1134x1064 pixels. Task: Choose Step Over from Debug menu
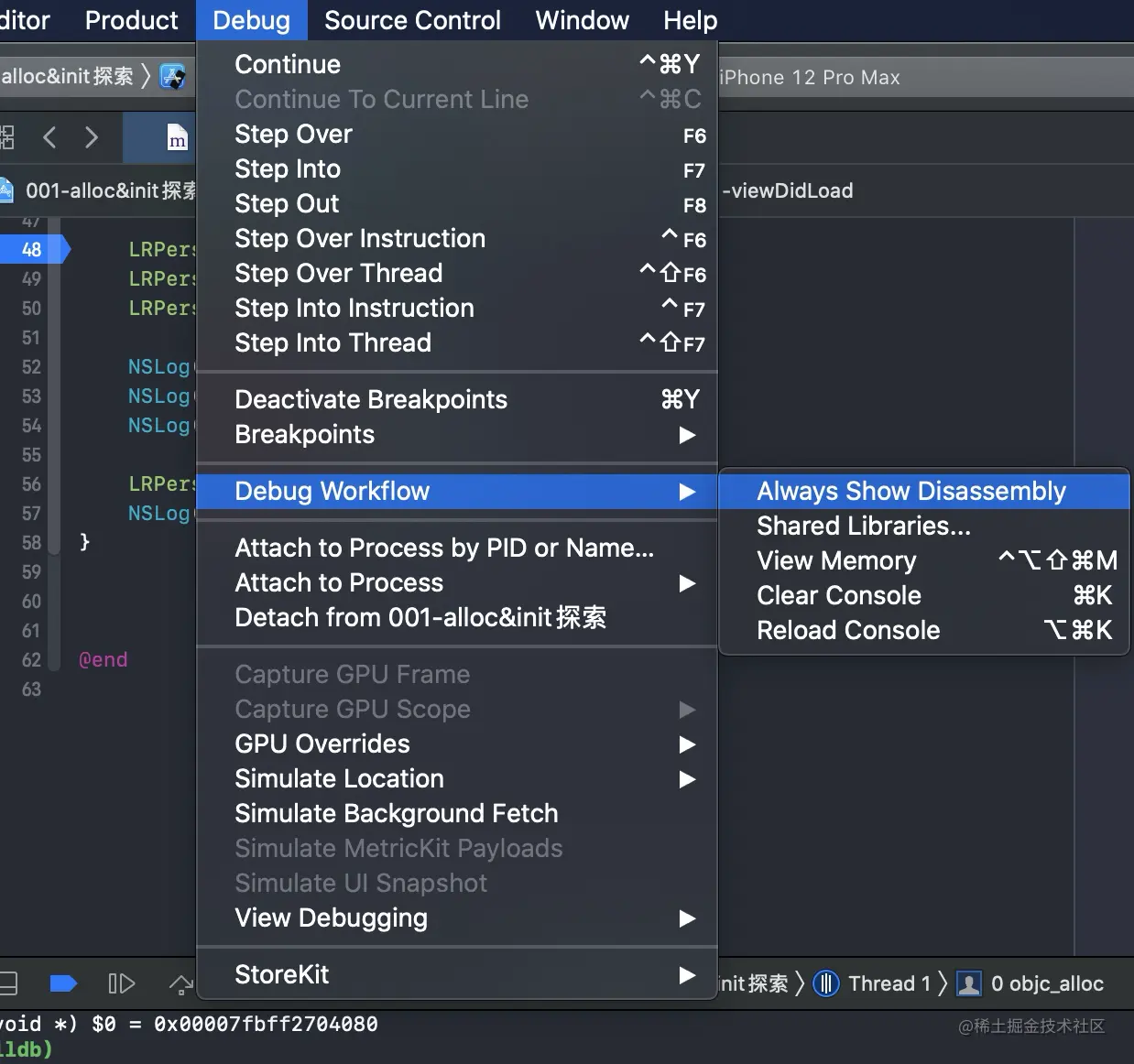pyautogui.click(x=293, y=135)
